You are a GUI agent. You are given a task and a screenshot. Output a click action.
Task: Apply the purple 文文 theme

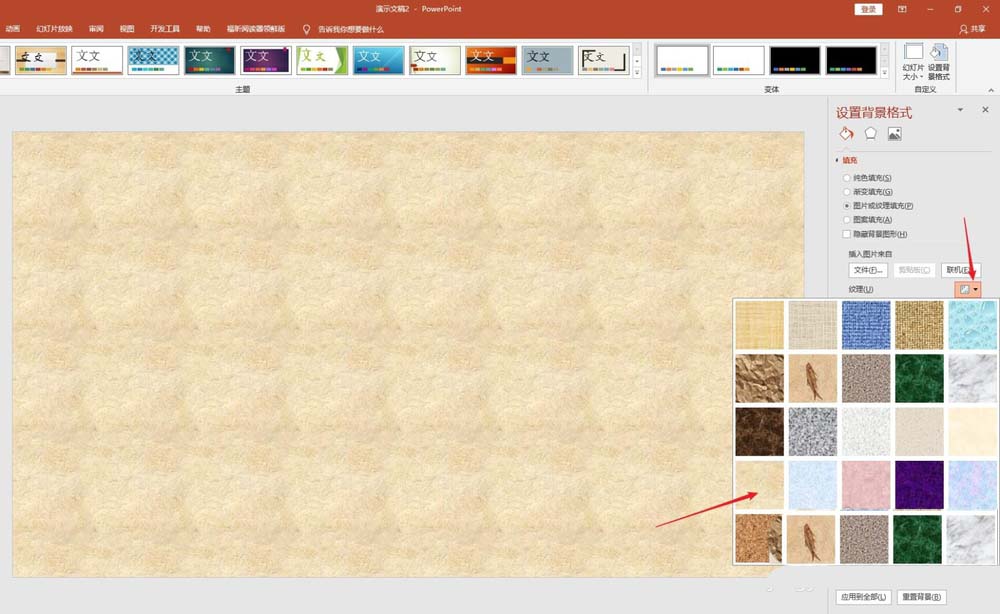coord(266,61)
